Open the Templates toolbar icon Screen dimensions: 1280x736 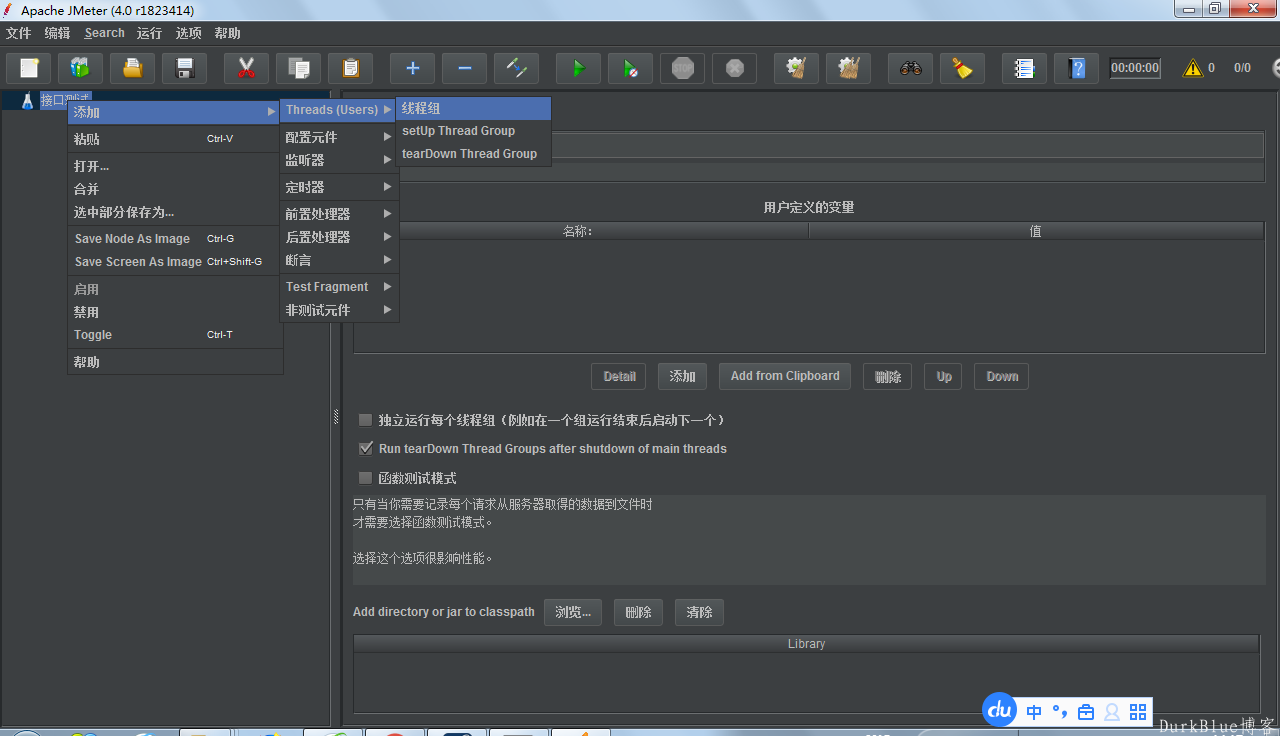click(80, 68)
